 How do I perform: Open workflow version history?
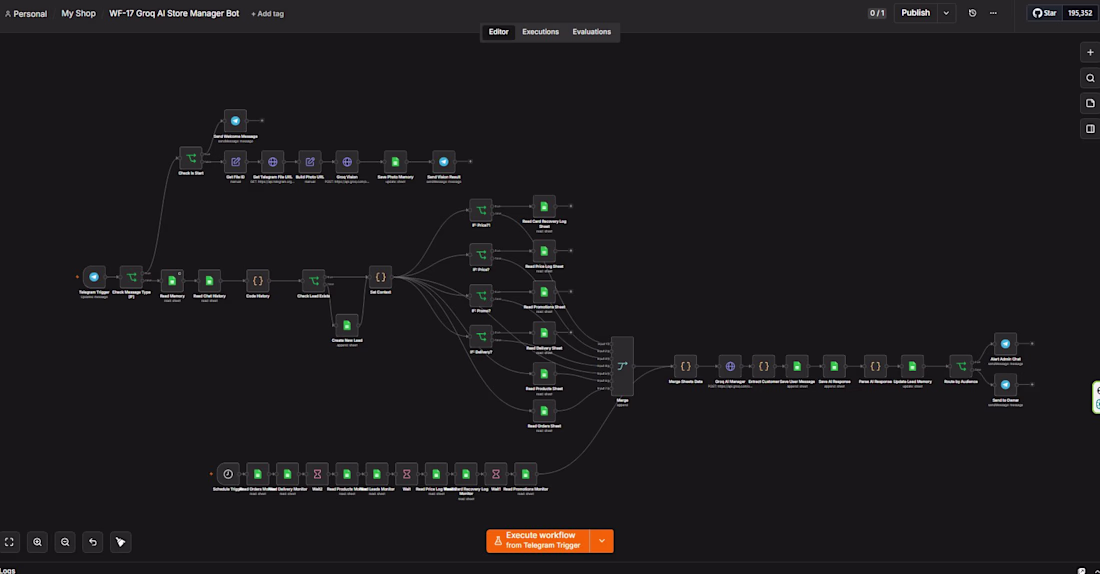(972, 13)
